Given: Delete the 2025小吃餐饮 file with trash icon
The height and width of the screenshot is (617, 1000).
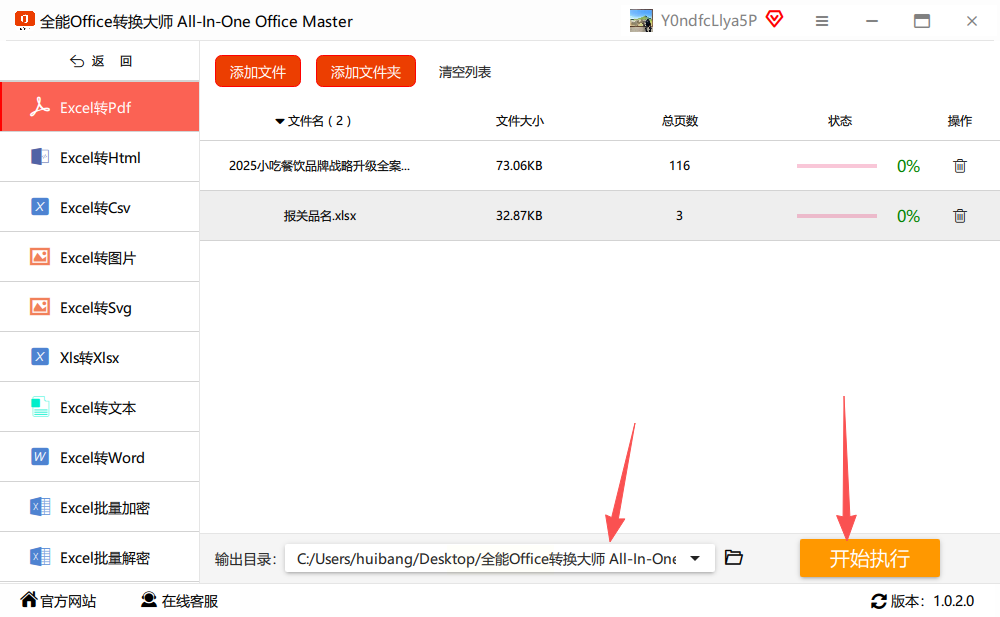Looking at the screenshot, I should [x=960, y=166].
